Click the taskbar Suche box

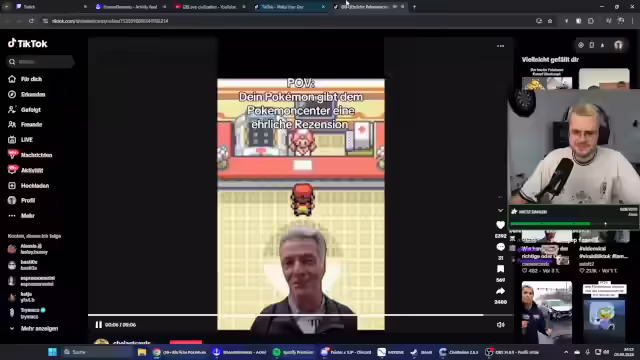[96, 352]
